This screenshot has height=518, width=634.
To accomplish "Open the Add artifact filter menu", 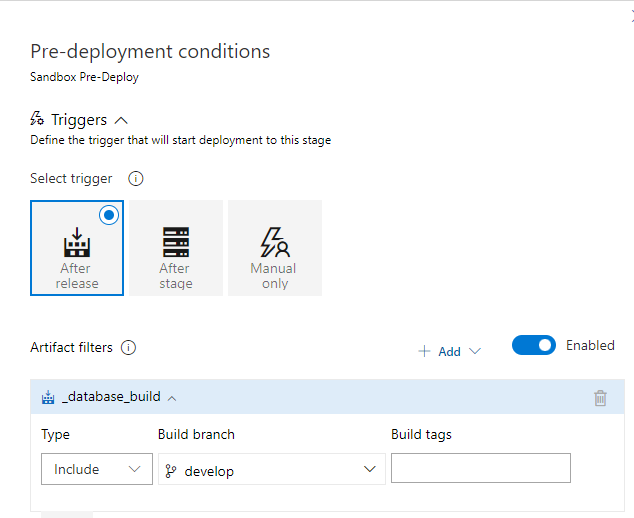I will pyautogui.click(x=449, y=351).
